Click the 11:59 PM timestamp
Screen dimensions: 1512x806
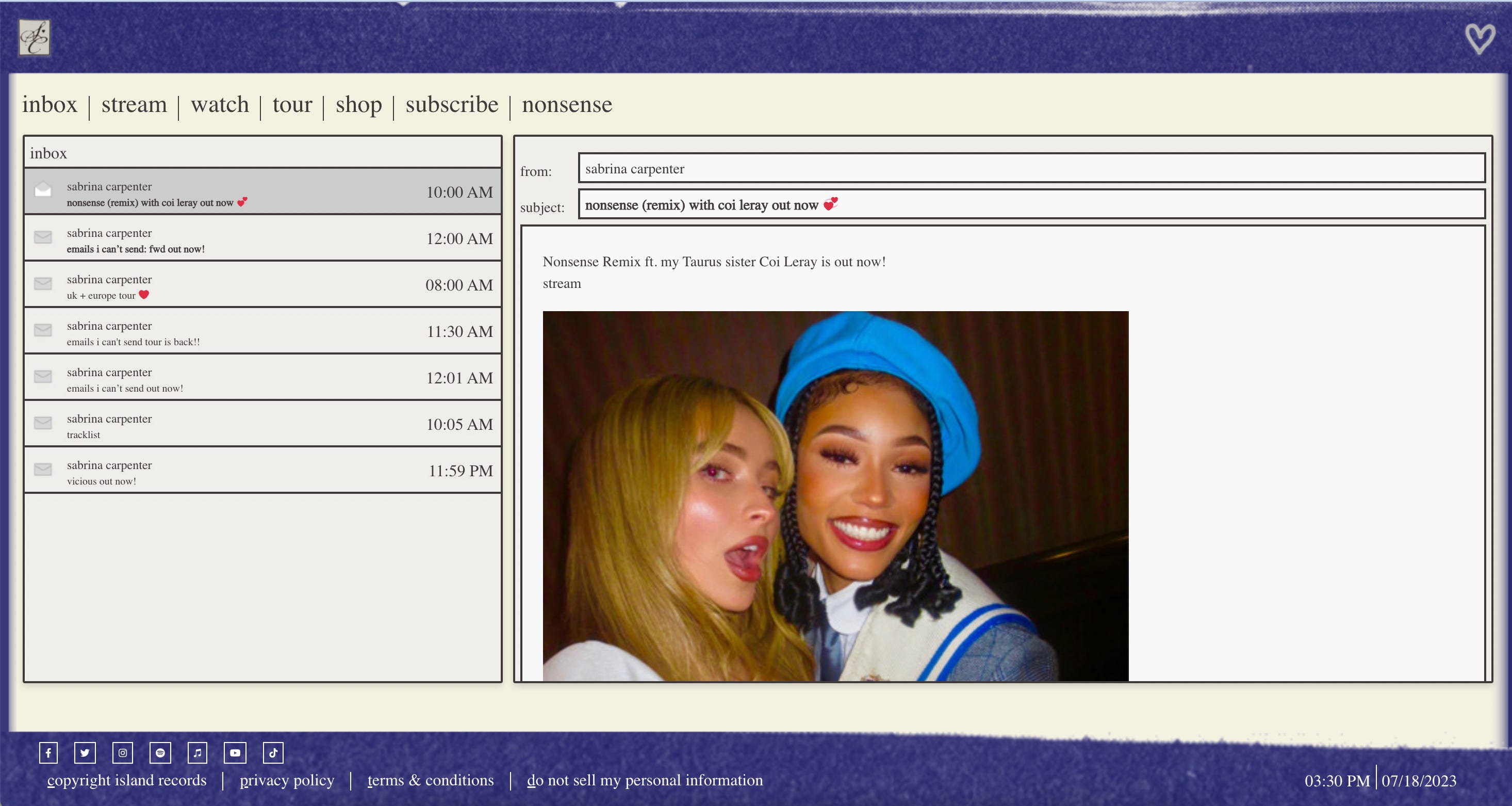461,471
